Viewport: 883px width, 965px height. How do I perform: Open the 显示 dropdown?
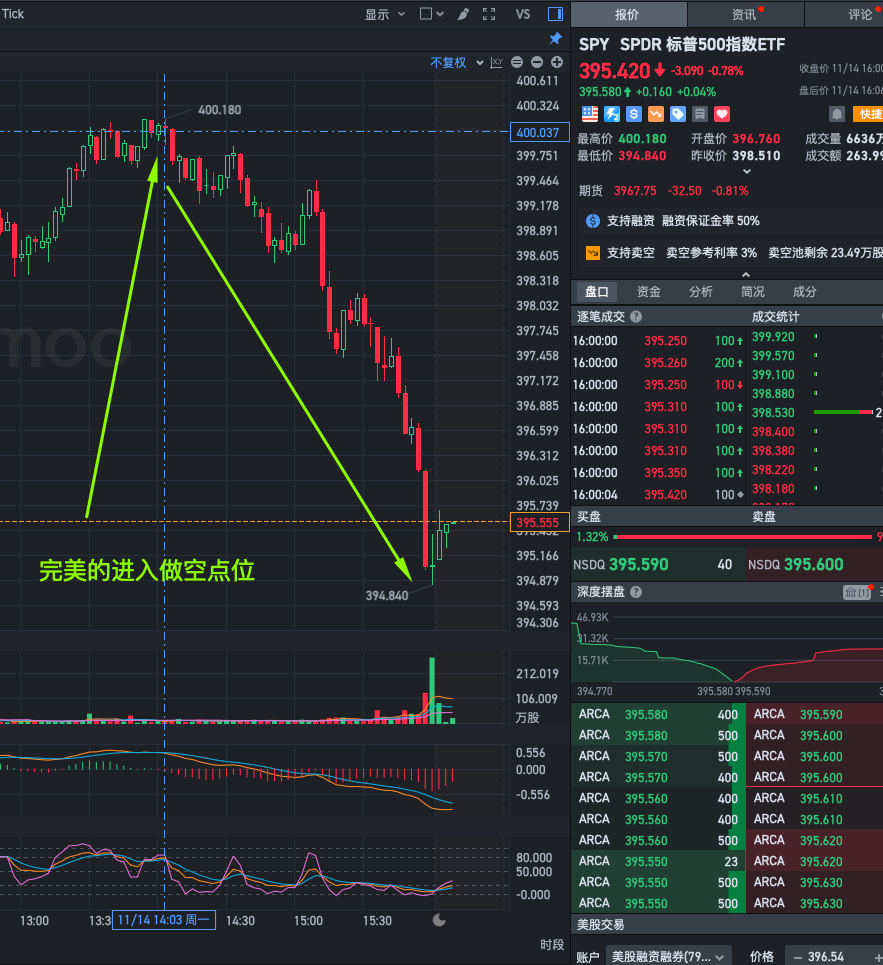385,14
